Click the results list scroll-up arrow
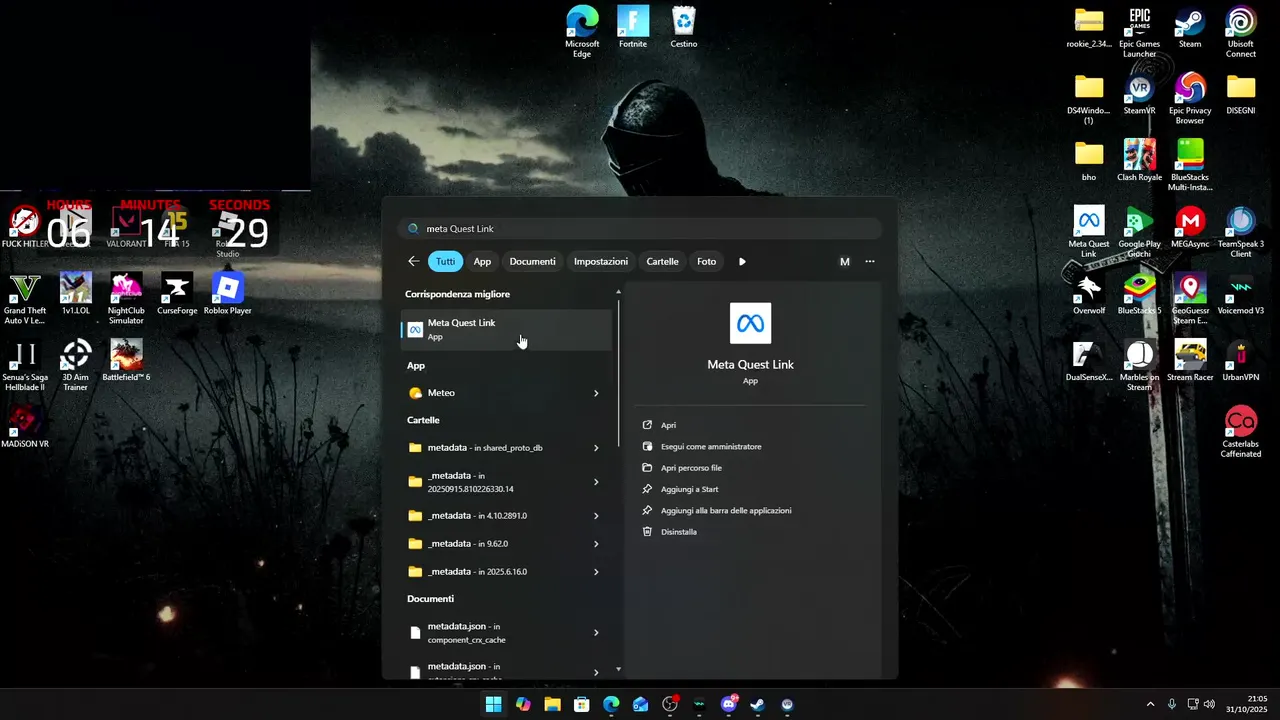The height and width of the screenshot is (720, 1280). [618, 292]
